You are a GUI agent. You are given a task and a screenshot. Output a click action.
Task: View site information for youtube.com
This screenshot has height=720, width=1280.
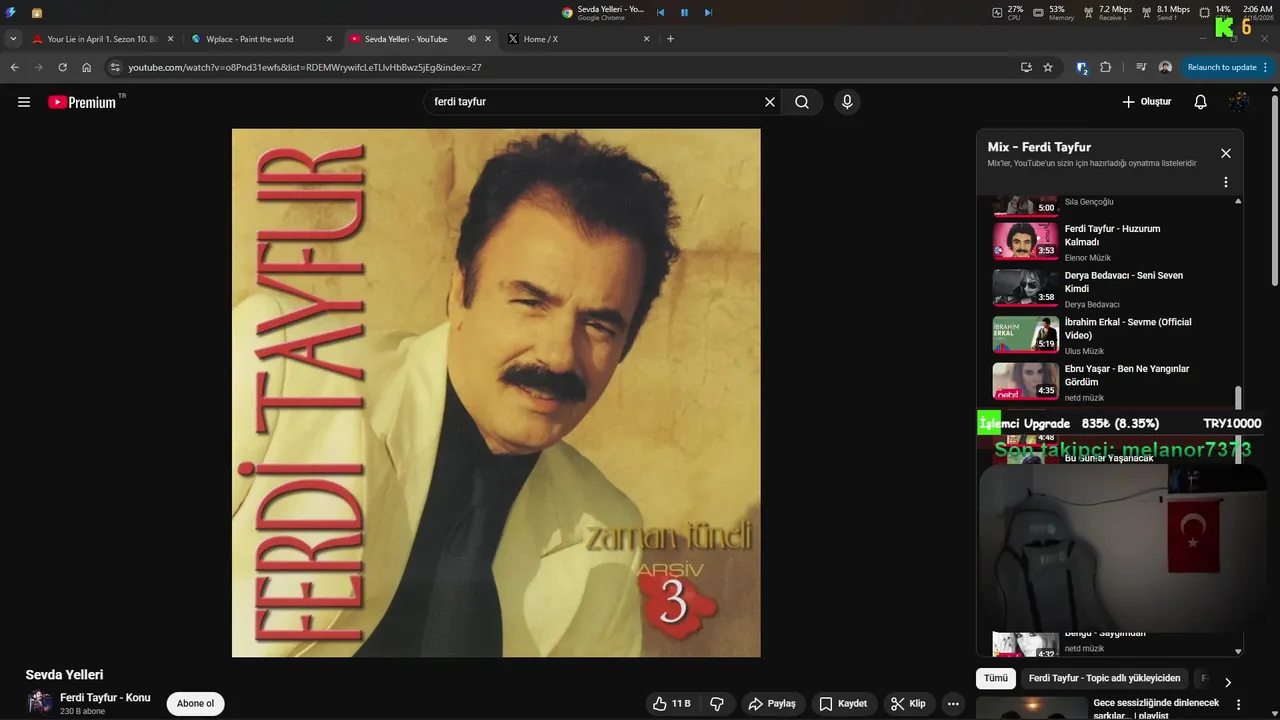click(x=114, y=67)
